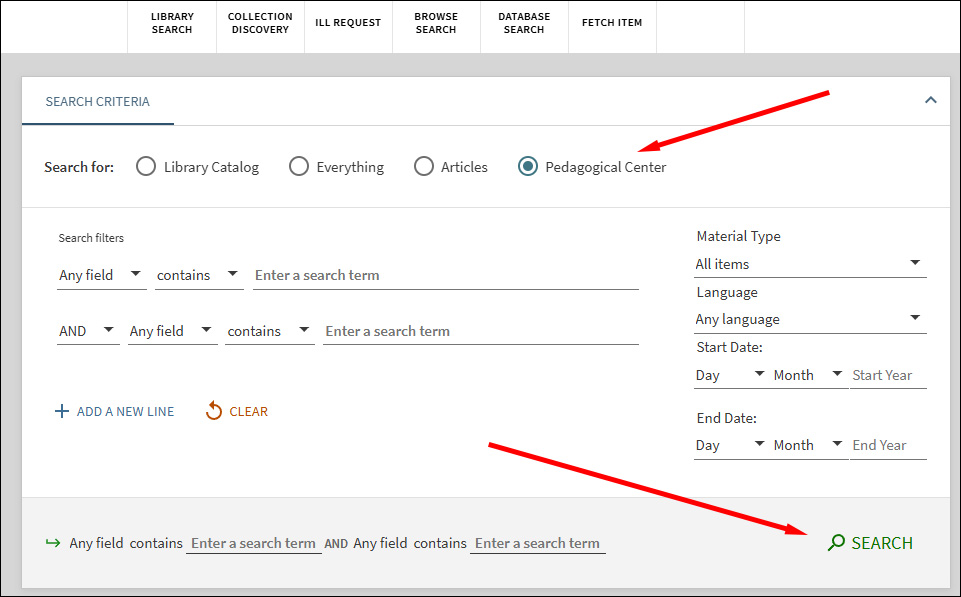Viewport: 961px width, 597px height.
Task: Choose the Everything search scope radio
Action: tap(298, 167)
